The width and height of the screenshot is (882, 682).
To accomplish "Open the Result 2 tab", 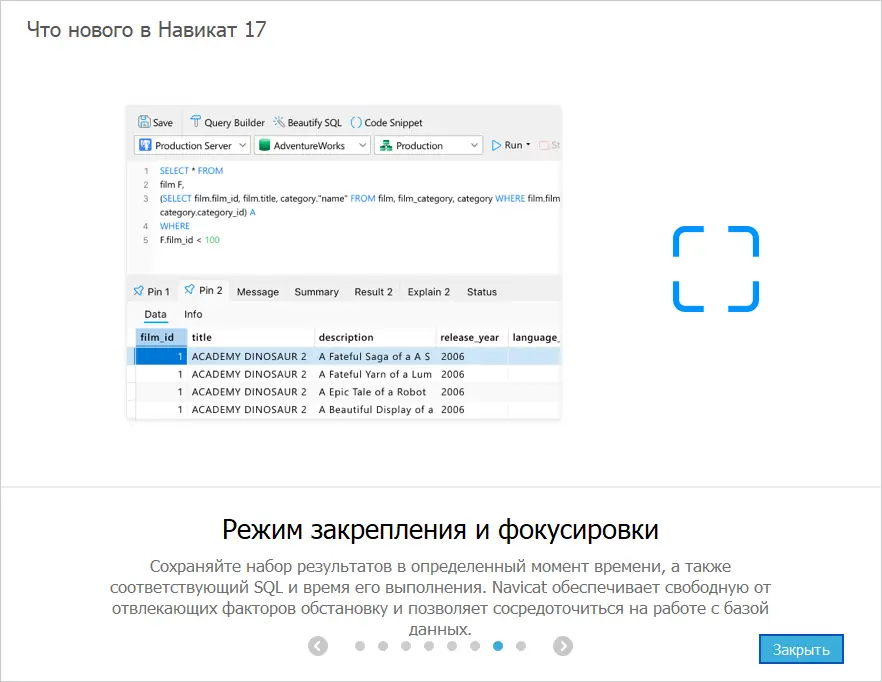I will 374,292.
